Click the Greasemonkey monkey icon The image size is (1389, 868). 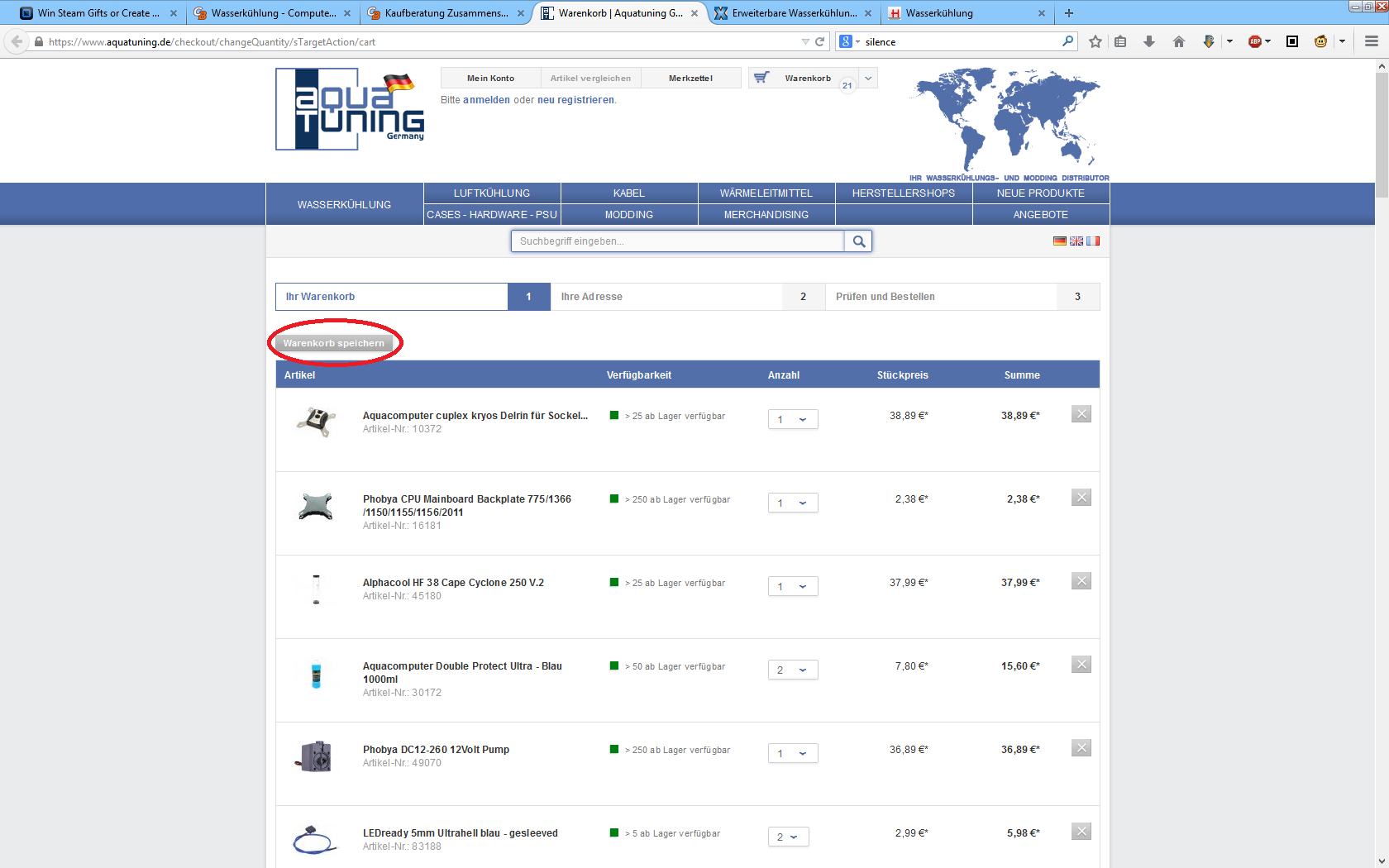coord(1321,41)
